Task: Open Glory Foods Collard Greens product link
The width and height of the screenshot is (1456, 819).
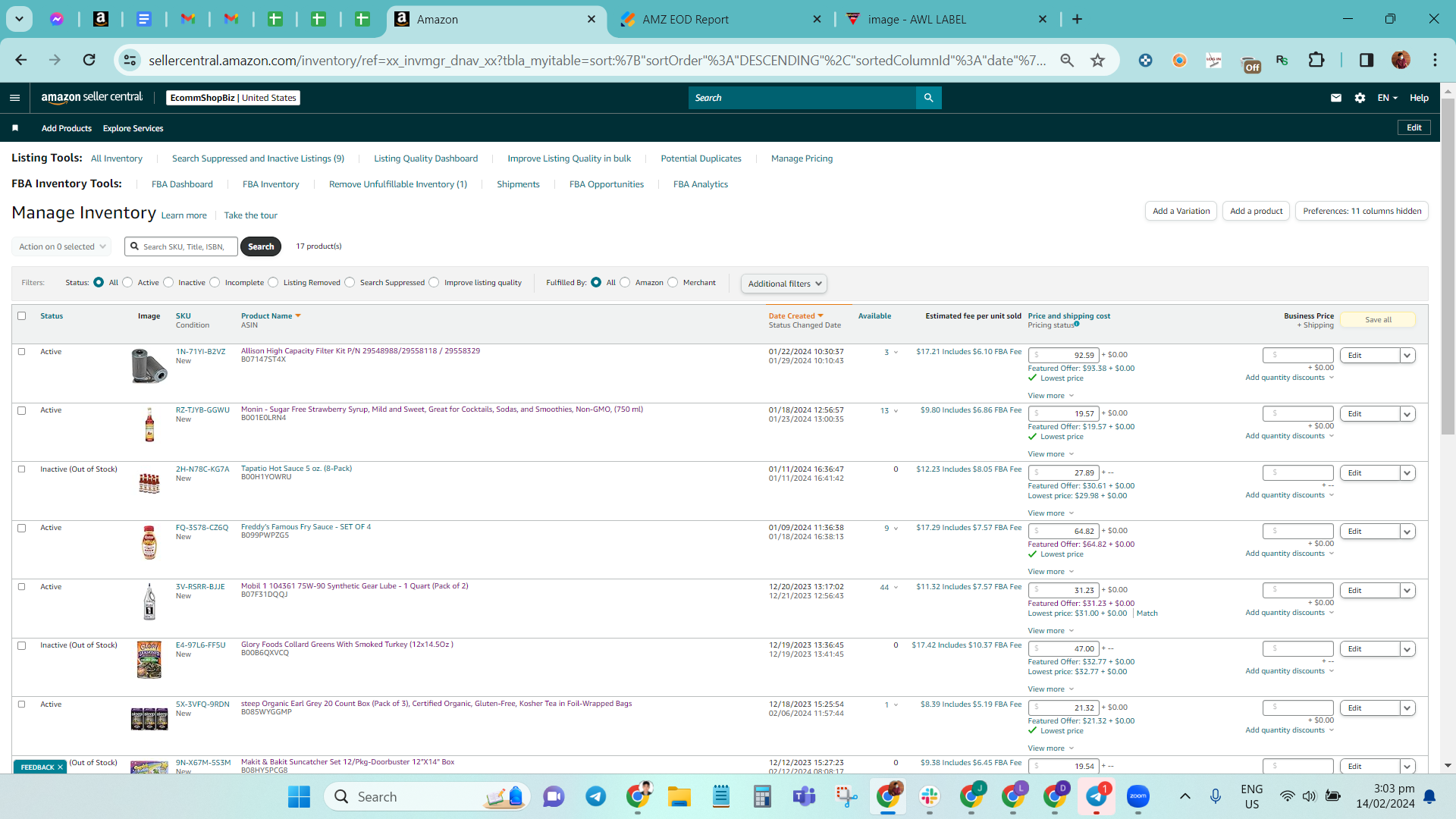Action: point(347,645)
